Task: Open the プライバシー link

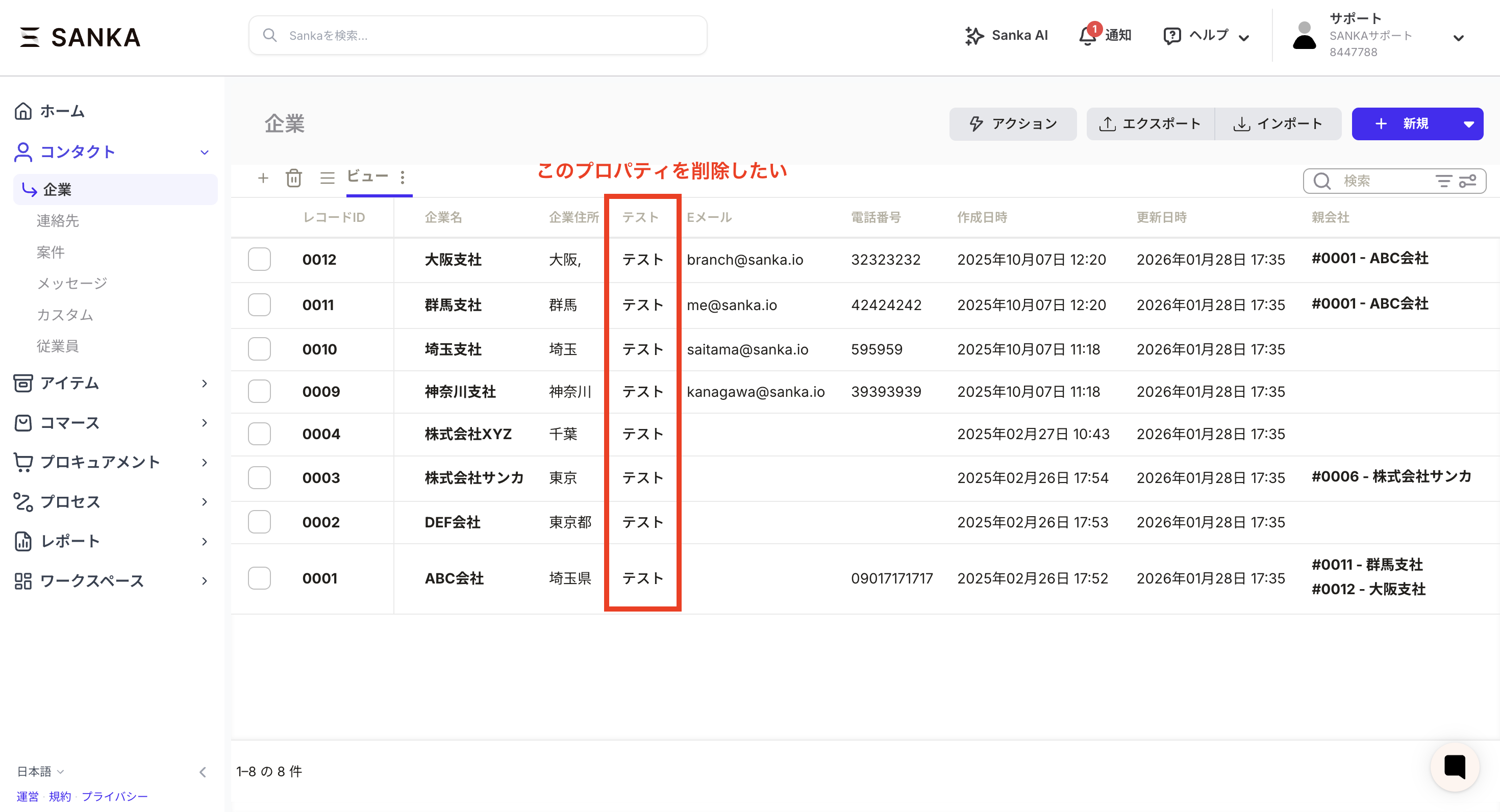Action: 115,796
